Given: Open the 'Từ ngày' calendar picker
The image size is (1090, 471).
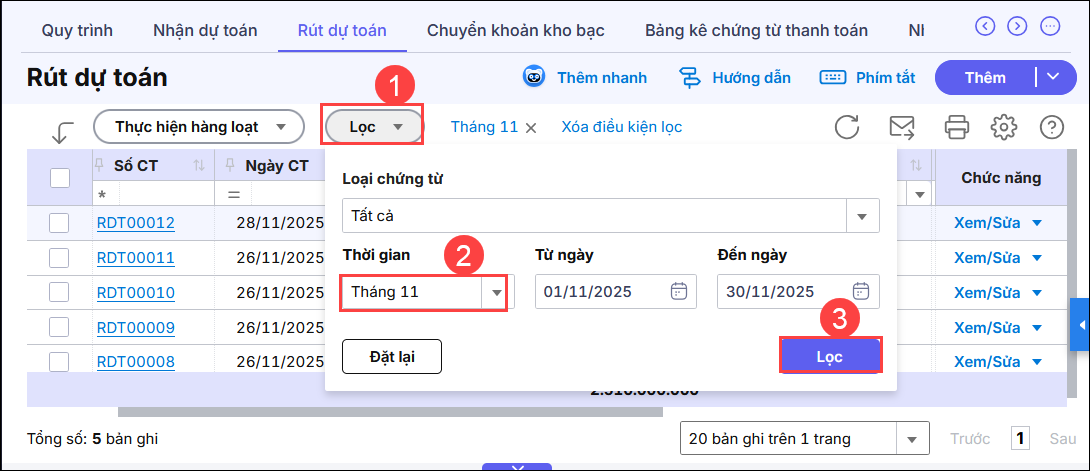Looking at the screenshot, I should pyautogui.click(x=678, y=292).
